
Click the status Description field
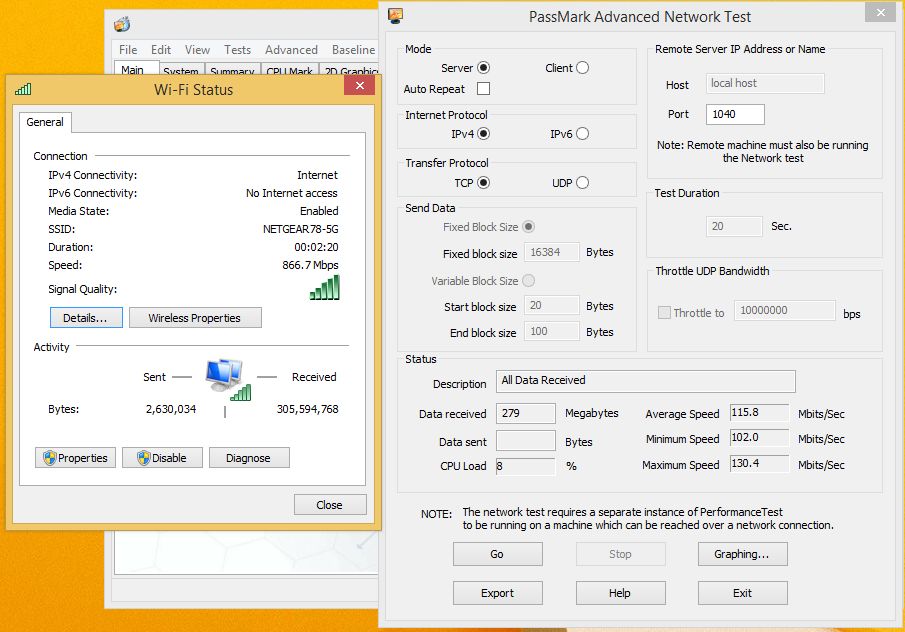(646, 381)
